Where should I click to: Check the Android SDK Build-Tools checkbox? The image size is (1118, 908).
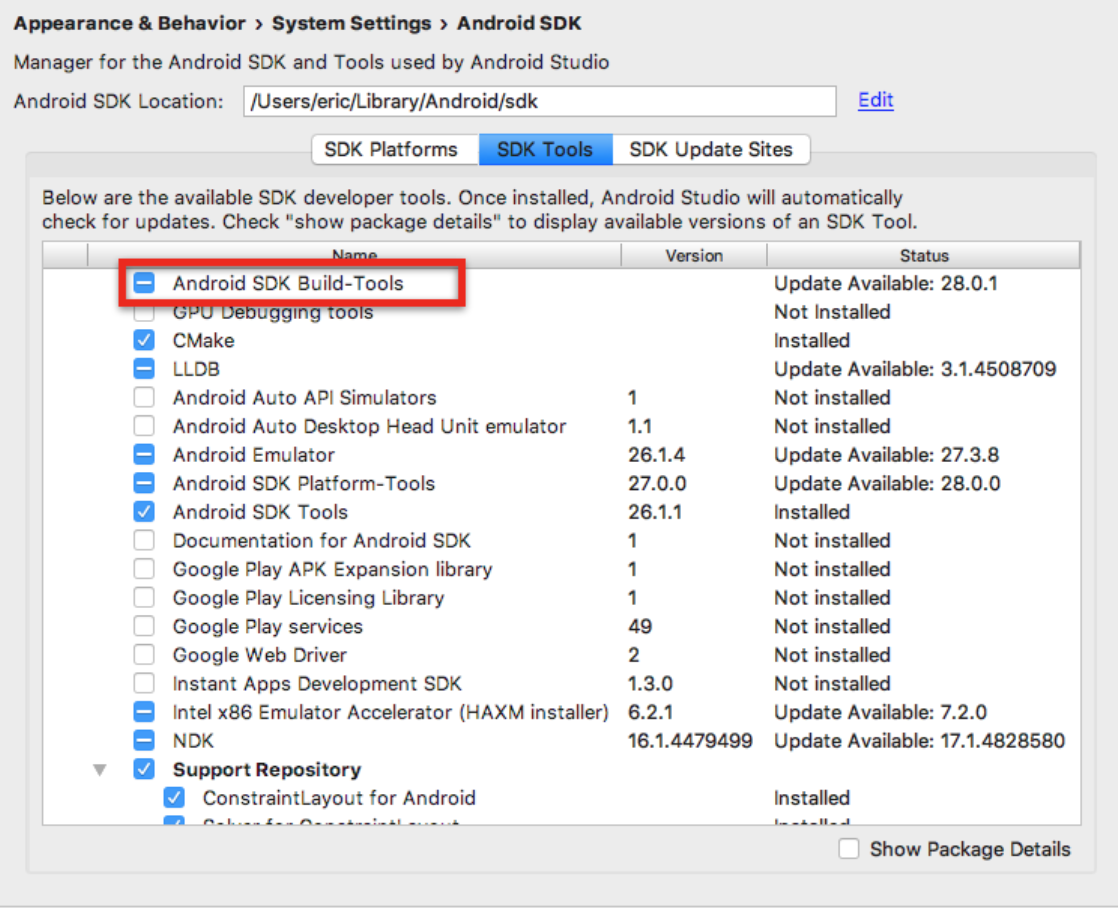[143, 283]
